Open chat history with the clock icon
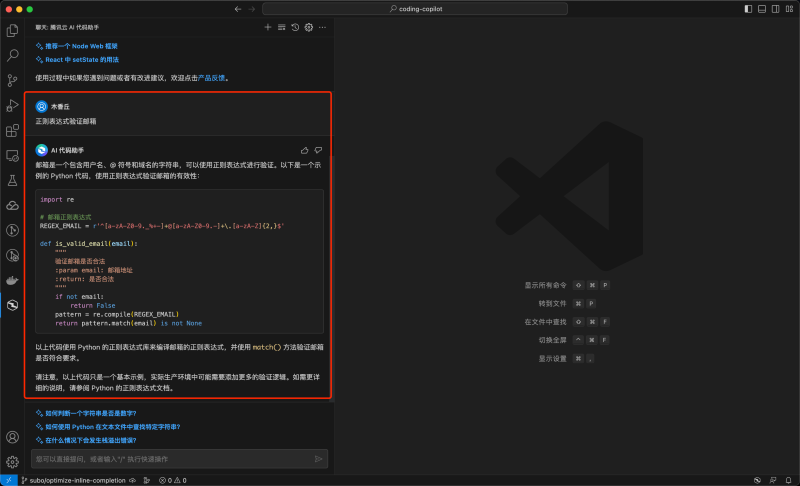Image resolution: width=800 pixels, height=486 pixels. pyautogui.click(x=295, y=27)
